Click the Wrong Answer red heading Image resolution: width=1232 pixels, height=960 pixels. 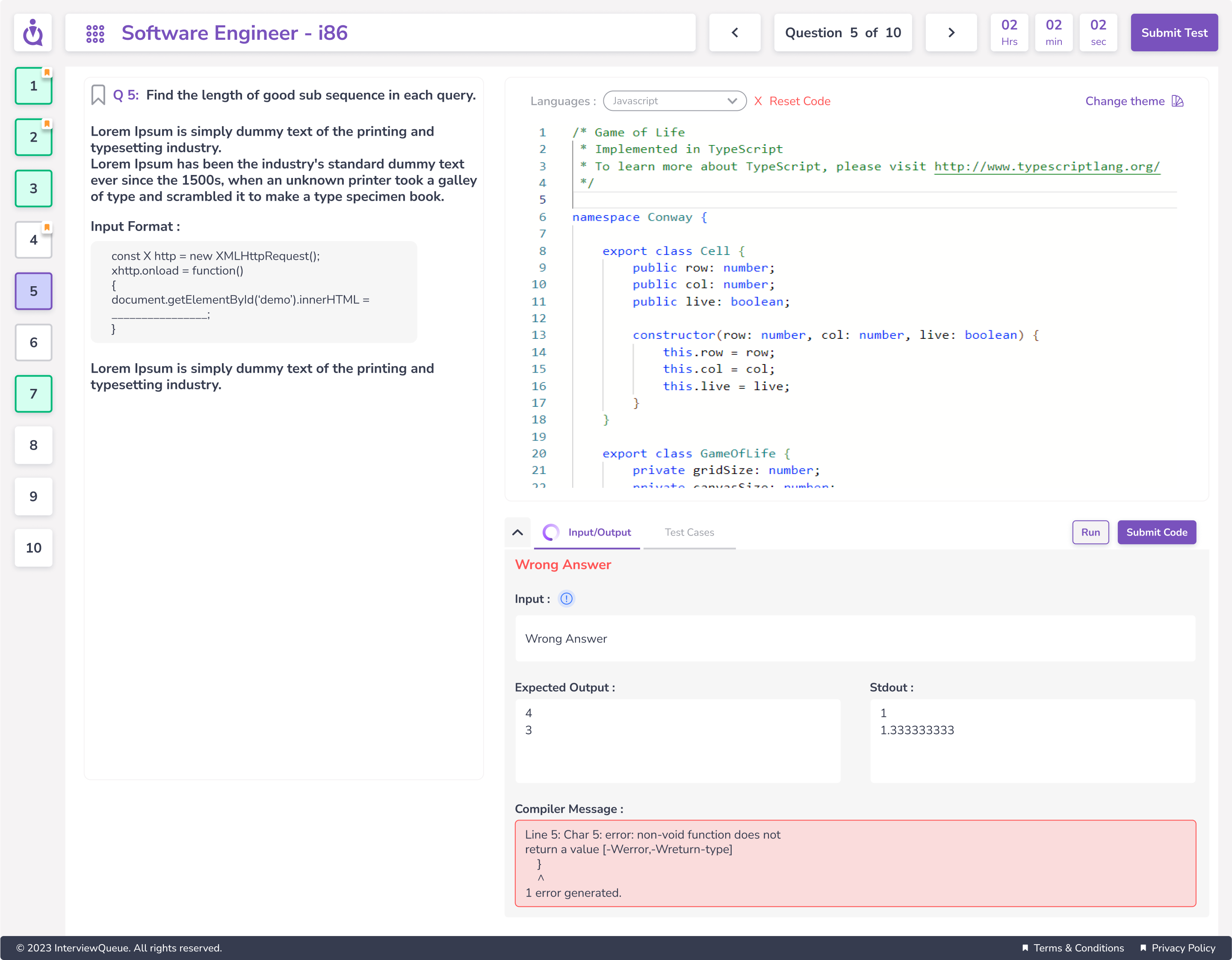[563, 565]
